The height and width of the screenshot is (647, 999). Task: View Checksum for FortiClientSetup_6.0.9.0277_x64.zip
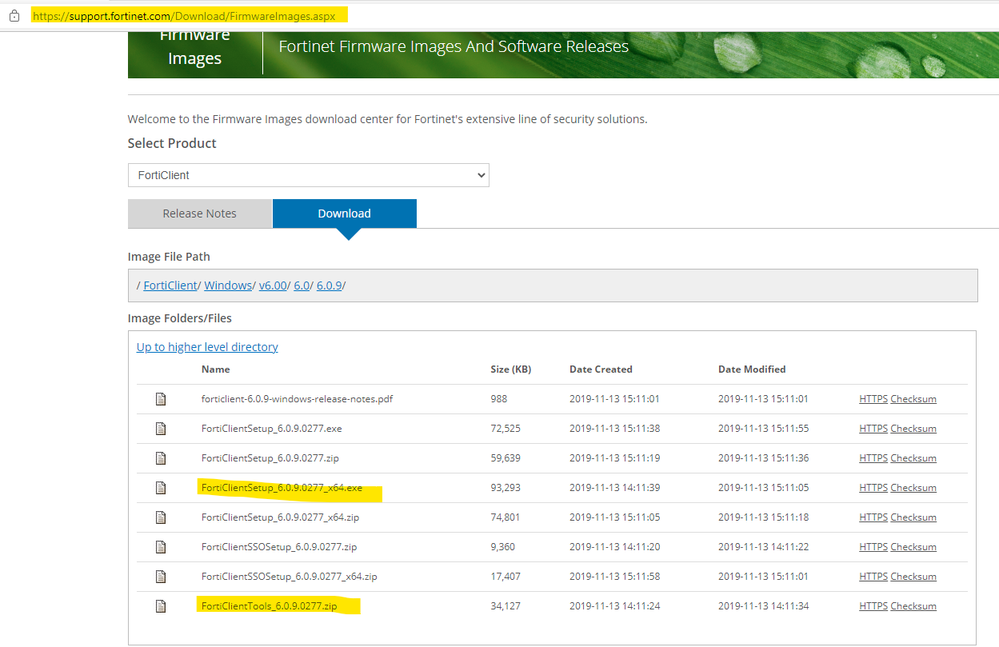click(913, 518)
